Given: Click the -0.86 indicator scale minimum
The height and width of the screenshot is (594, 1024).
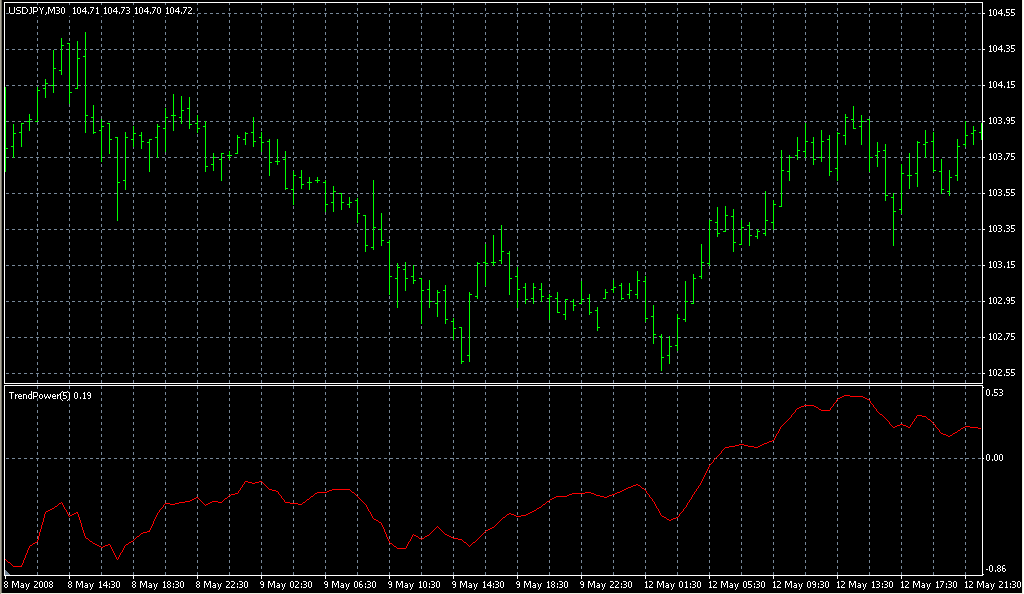Looking at the screenshot, I should click(x=995, y=569).
